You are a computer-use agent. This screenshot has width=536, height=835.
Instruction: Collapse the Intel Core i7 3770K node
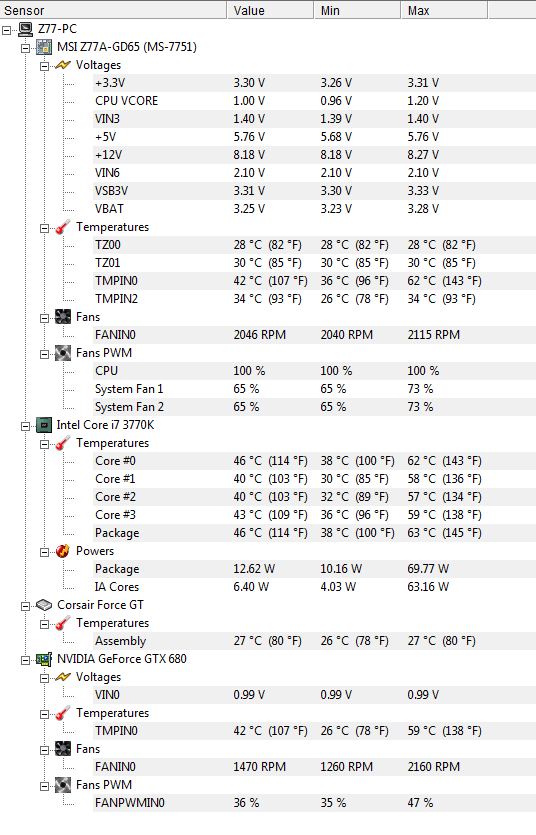pyautogui.click(x=26, y=426)
